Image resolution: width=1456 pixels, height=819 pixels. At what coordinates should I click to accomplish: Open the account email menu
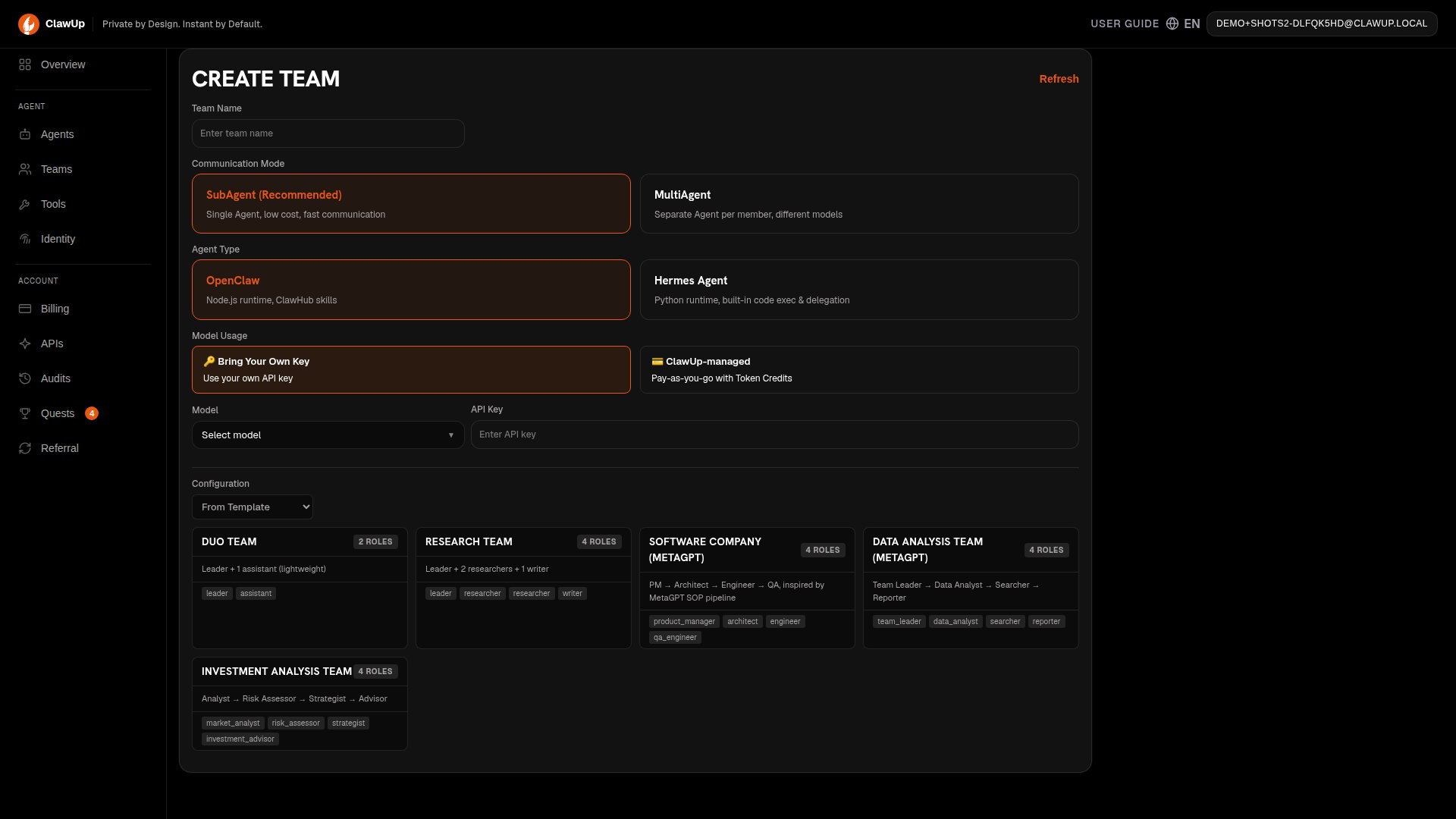1322,24
